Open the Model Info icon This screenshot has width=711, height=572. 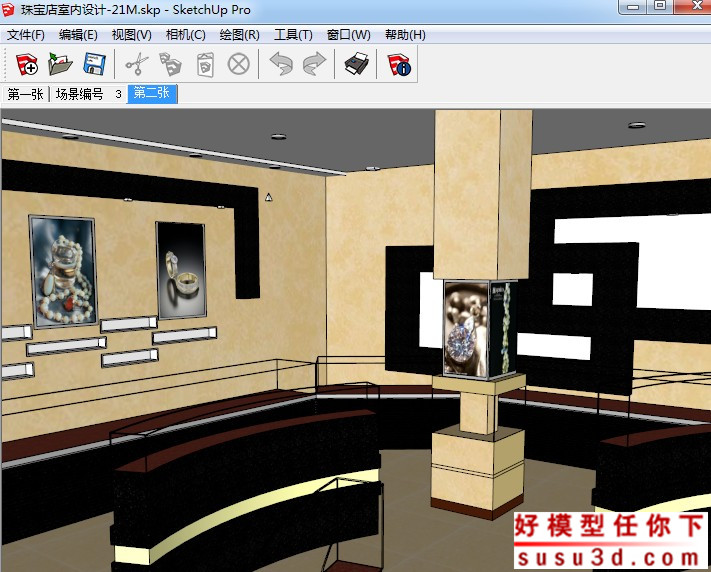[x=399, y=64]
